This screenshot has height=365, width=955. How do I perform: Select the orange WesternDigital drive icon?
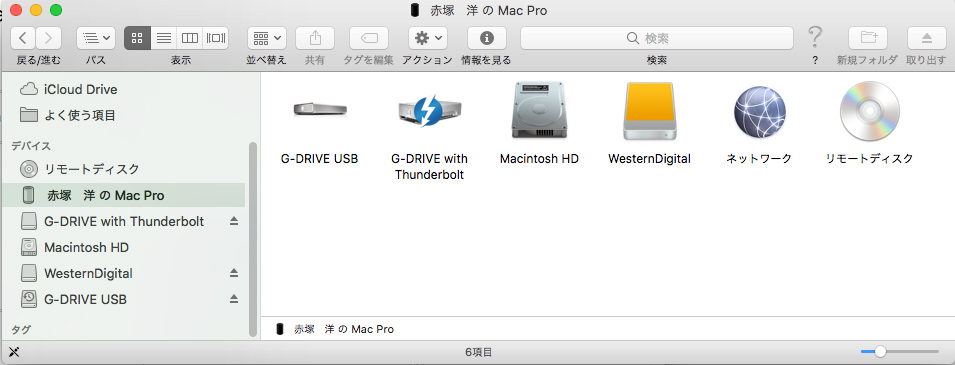(x=649, y=112)
